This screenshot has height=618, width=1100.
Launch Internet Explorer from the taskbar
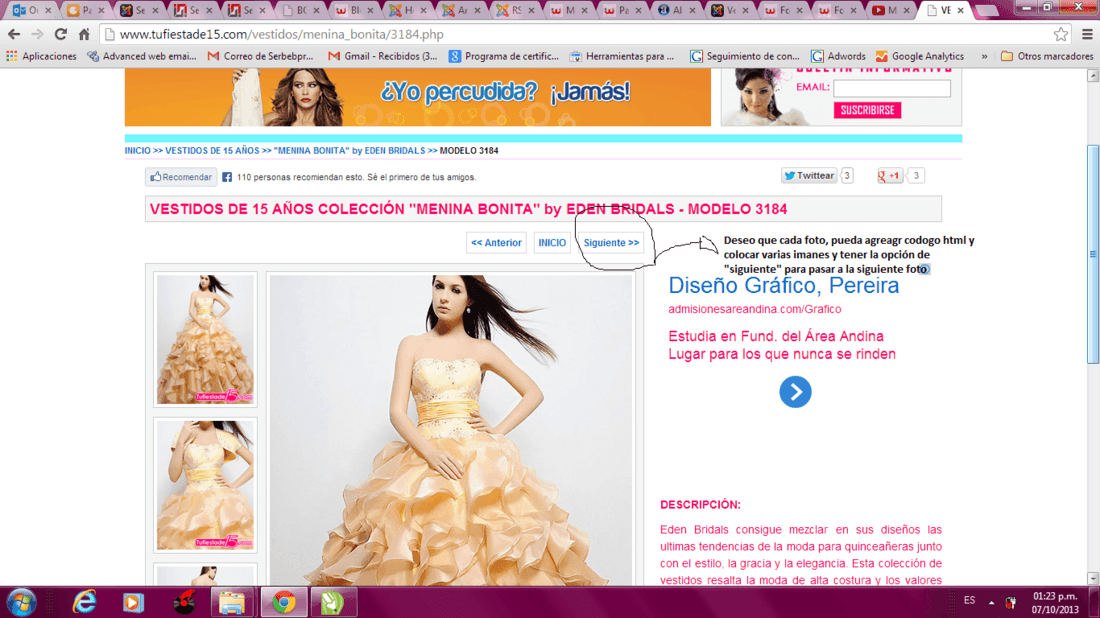click(84, 603)
